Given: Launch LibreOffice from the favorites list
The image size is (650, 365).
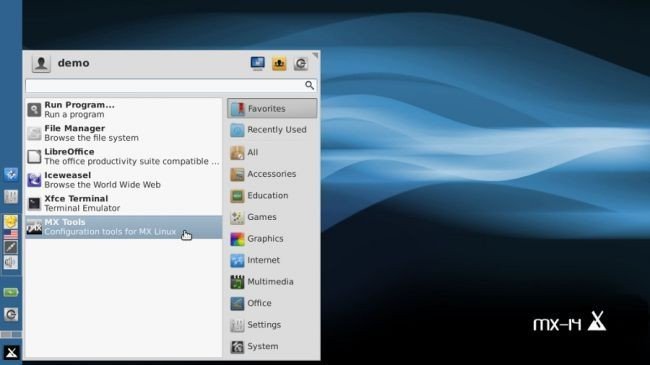Looking at the screenshot, I should pyautogui.click(x=124, y=156).
